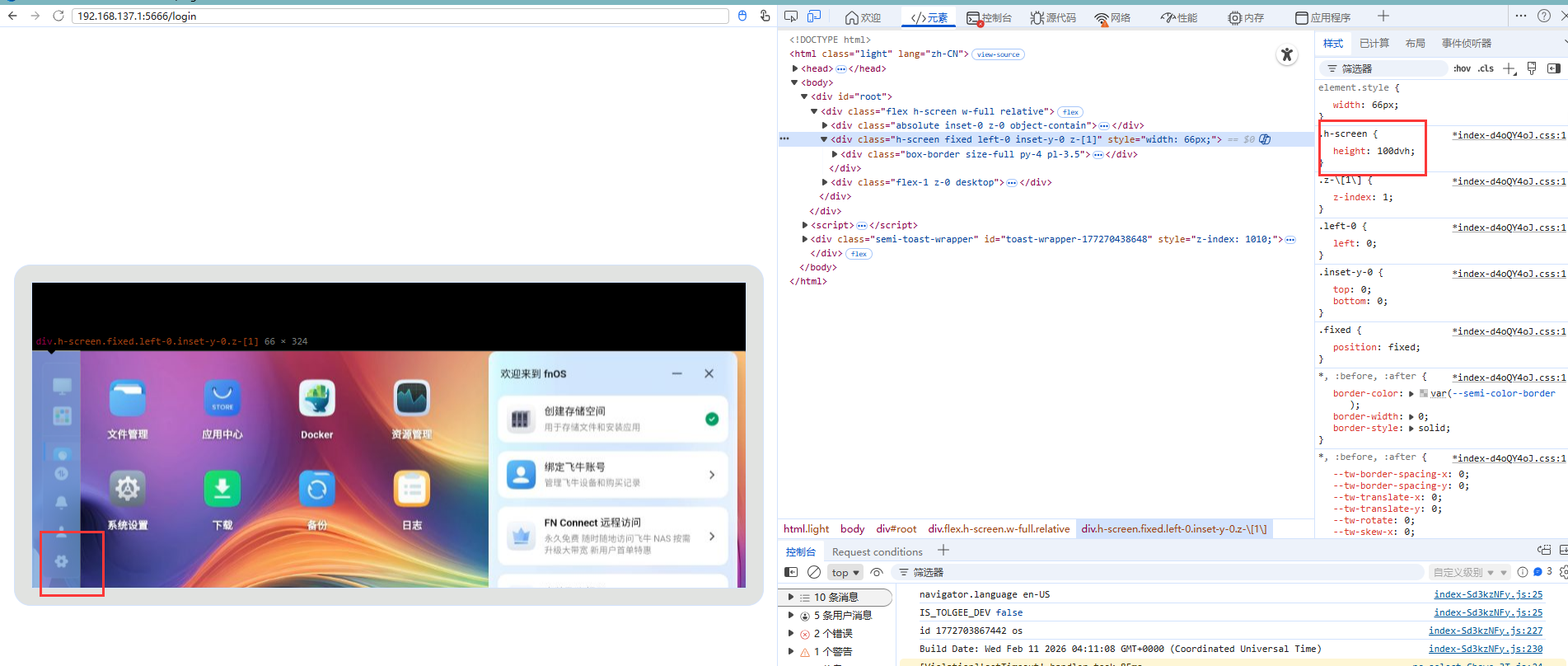This screenshot has width=1568, height=666.
Task: Toggle live expression eye icon
Action: pos(877,572)
